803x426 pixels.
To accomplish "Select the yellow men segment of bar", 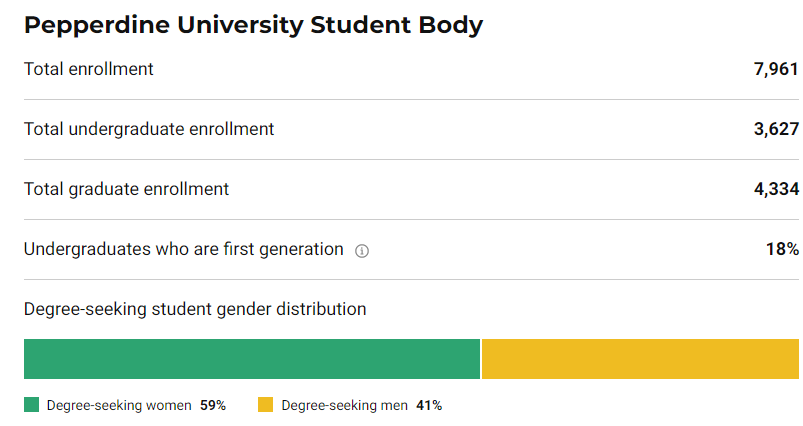I will pos(640,359).
